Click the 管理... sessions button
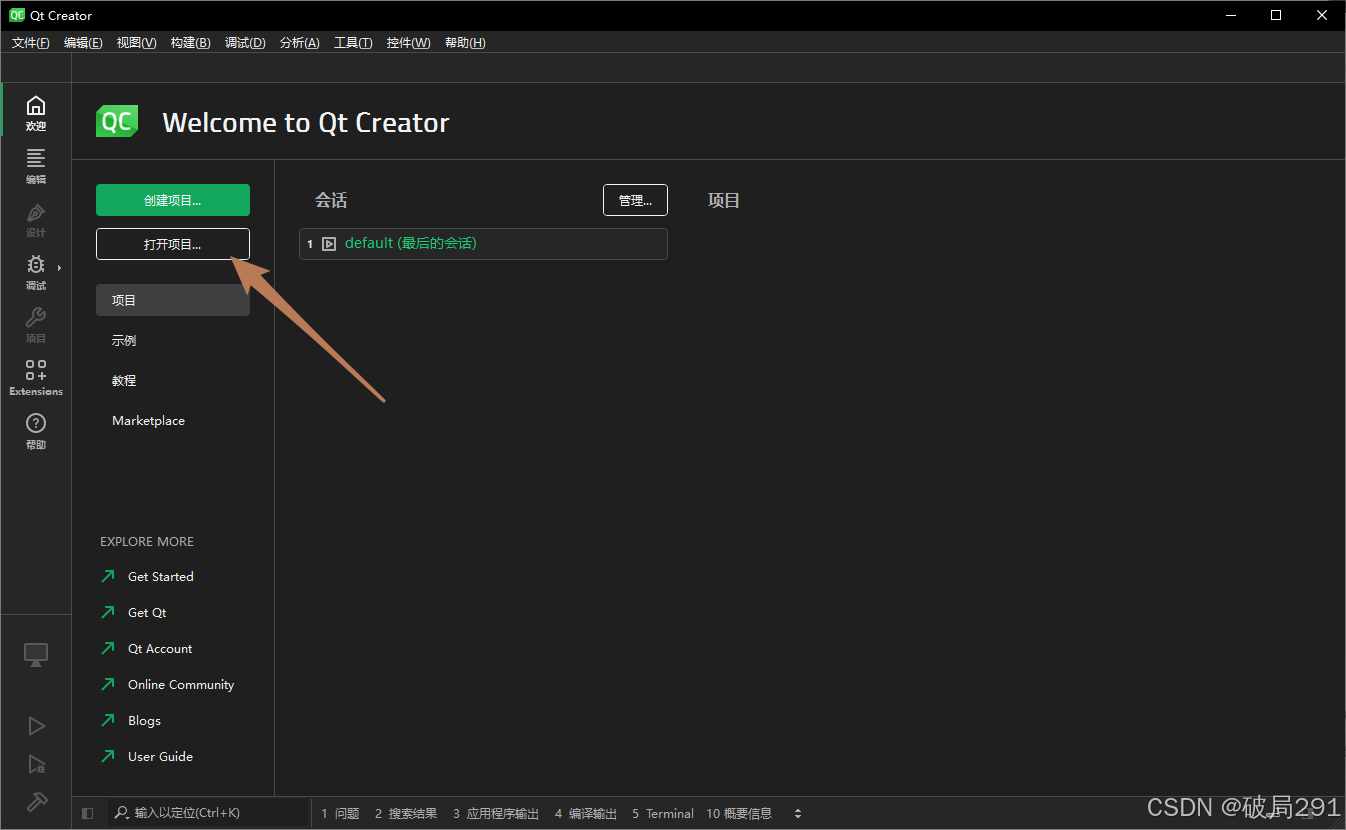 (x=635, y=200)
